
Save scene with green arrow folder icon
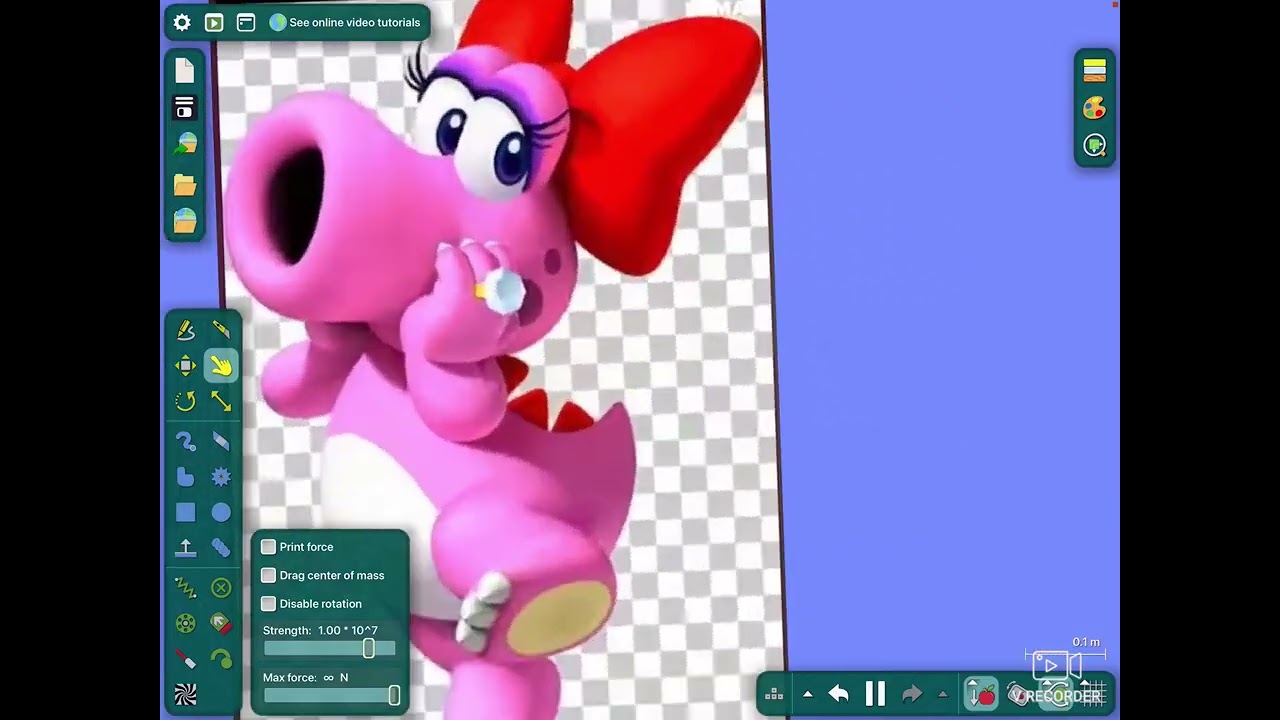[x=185, y=144]
